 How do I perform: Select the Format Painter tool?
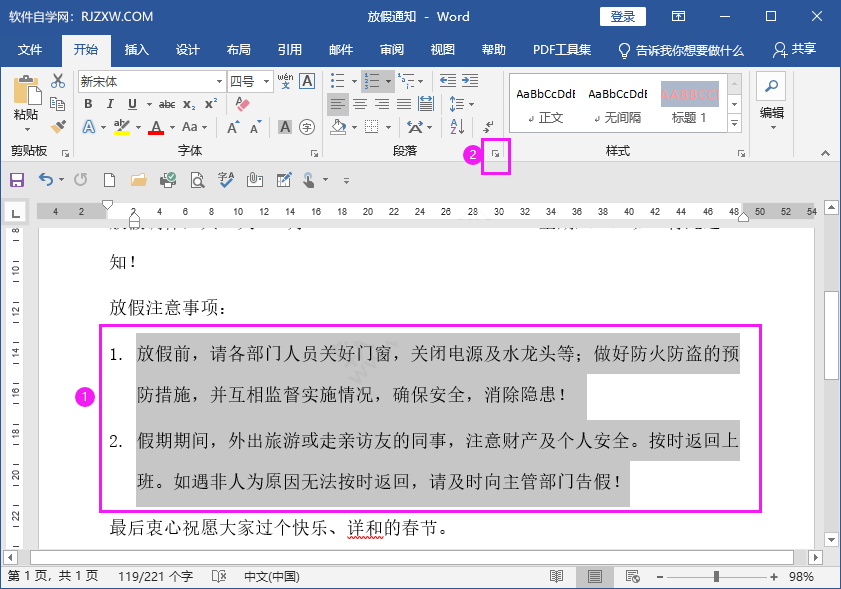pyautogui.click(x=59, y=125)
